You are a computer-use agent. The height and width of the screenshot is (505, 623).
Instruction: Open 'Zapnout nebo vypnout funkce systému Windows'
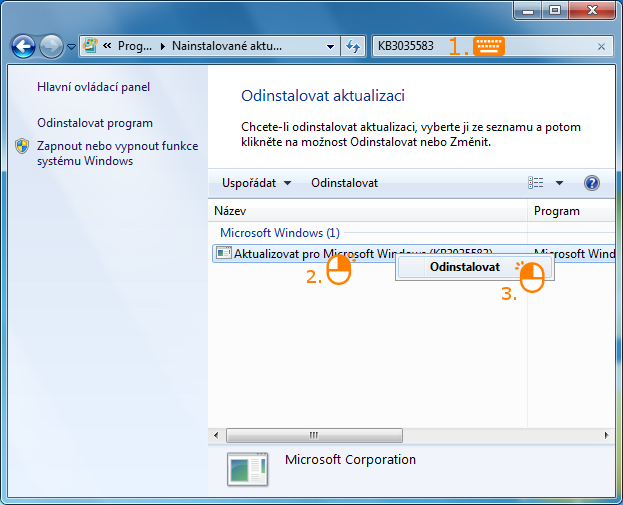pos(118,153)
